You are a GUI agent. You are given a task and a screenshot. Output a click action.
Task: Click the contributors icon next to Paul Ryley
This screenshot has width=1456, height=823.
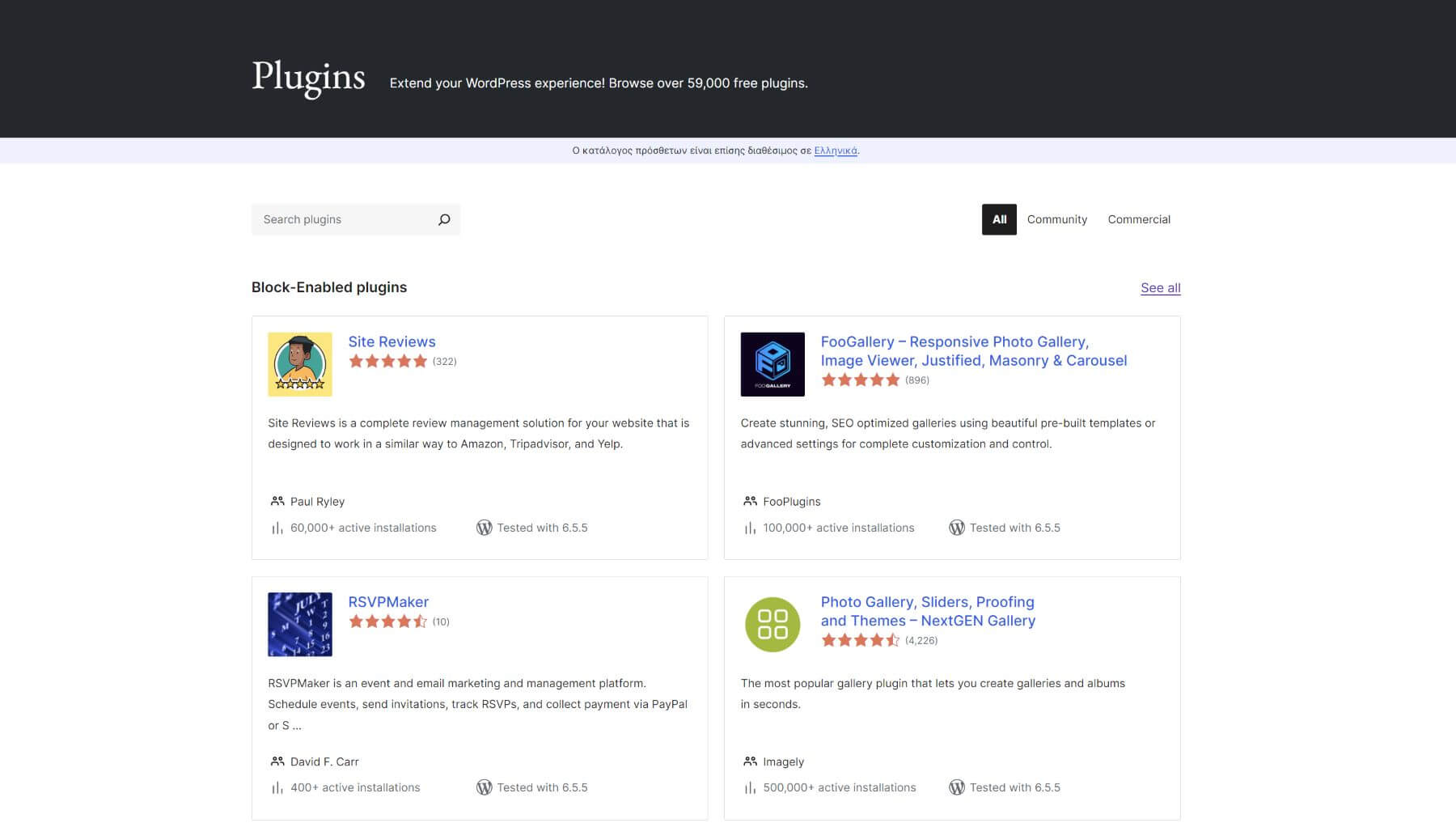[x=276, y=501]
